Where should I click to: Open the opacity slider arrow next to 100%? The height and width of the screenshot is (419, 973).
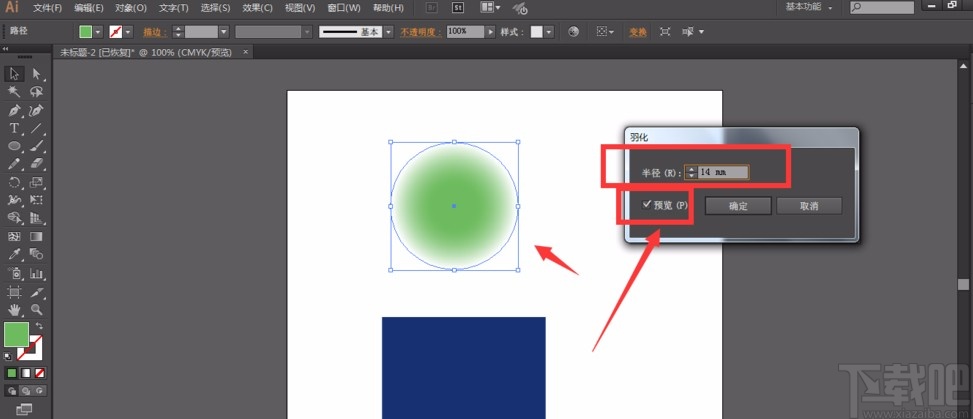(491, 32)
